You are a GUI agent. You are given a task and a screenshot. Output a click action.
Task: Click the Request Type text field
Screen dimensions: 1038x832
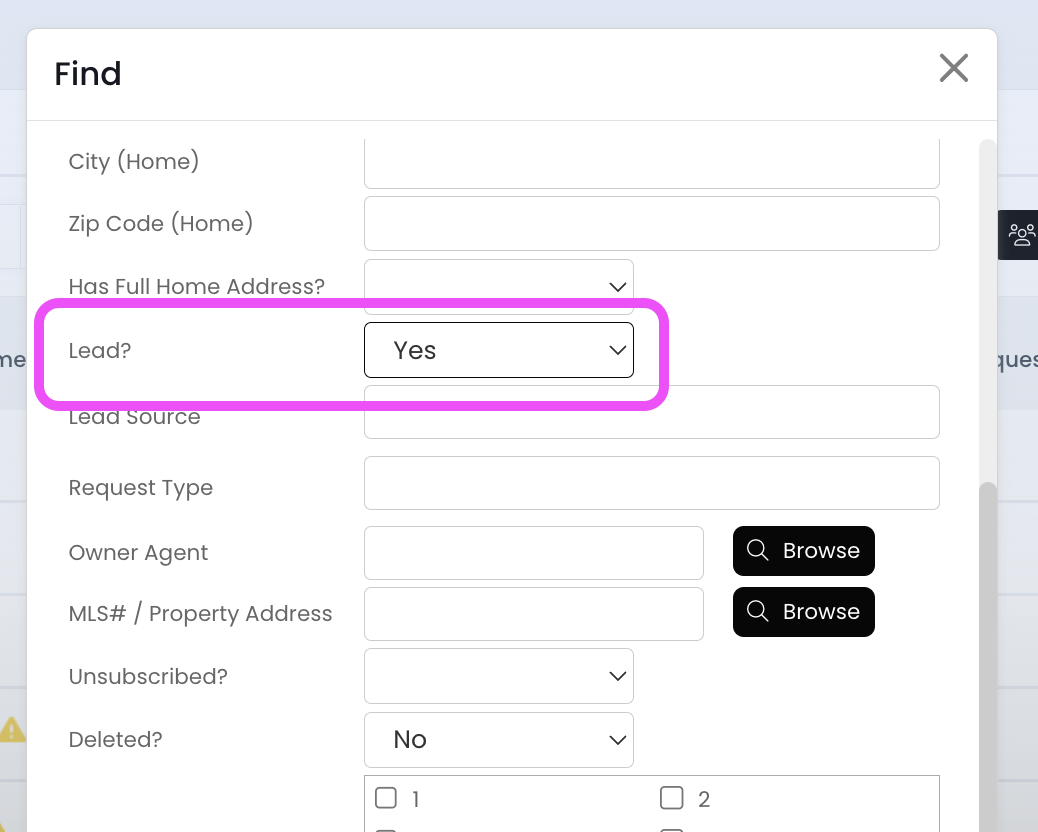pyautogui.click(x=651, y=483)
